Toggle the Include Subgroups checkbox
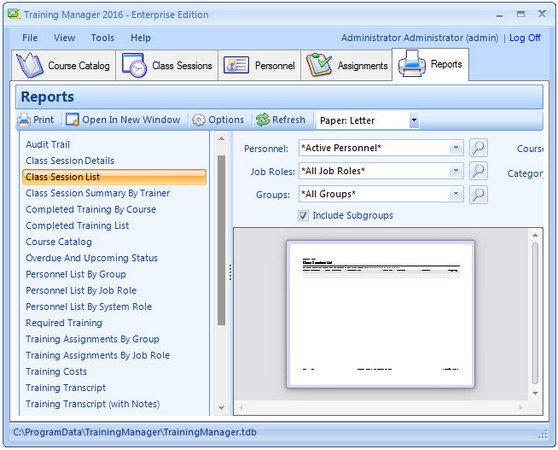The height and width of the screenshot is (450, 558). coord(303,215)
